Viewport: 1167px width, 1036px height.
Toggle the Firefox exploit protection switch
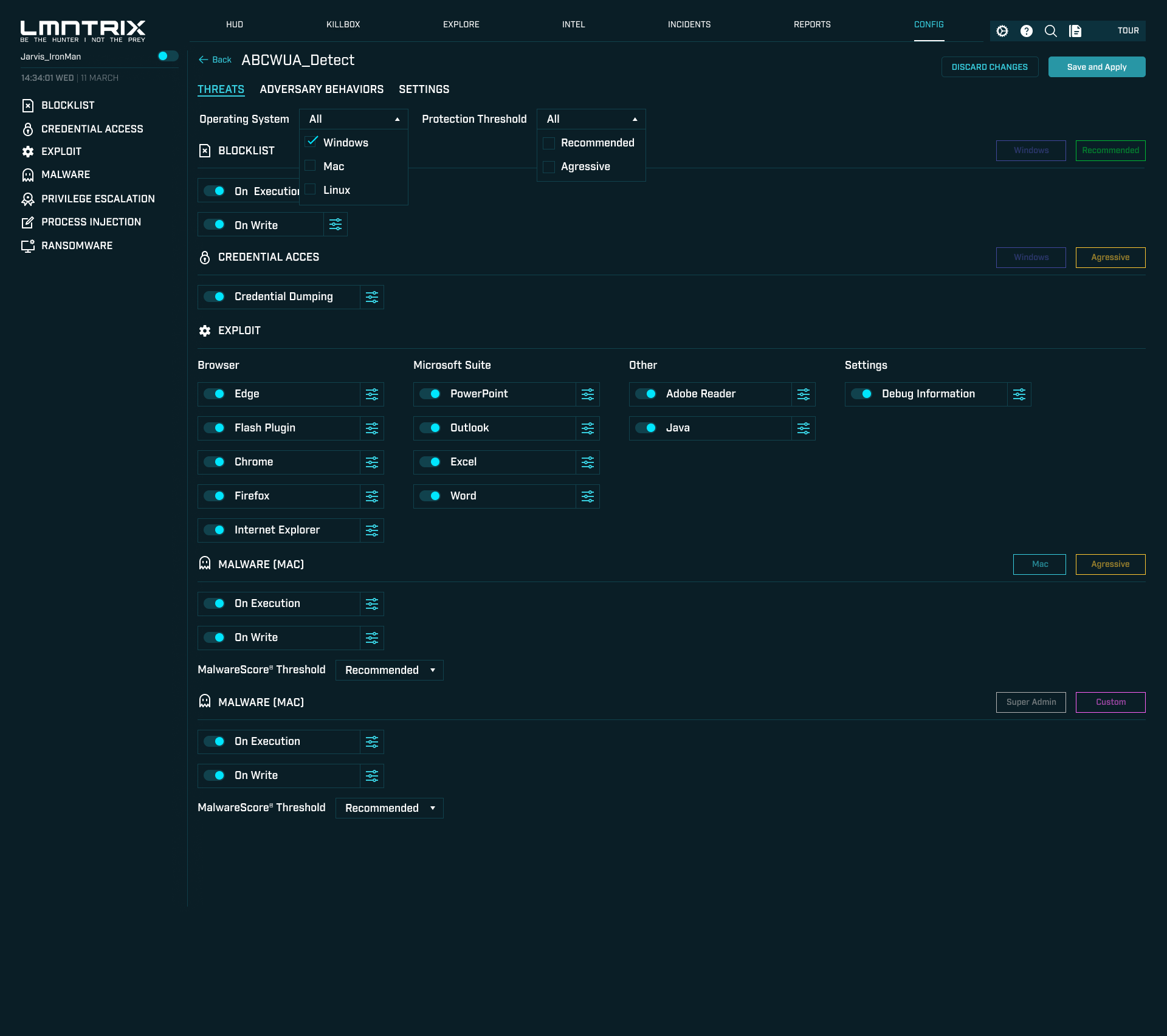click(x=215, y=496)
